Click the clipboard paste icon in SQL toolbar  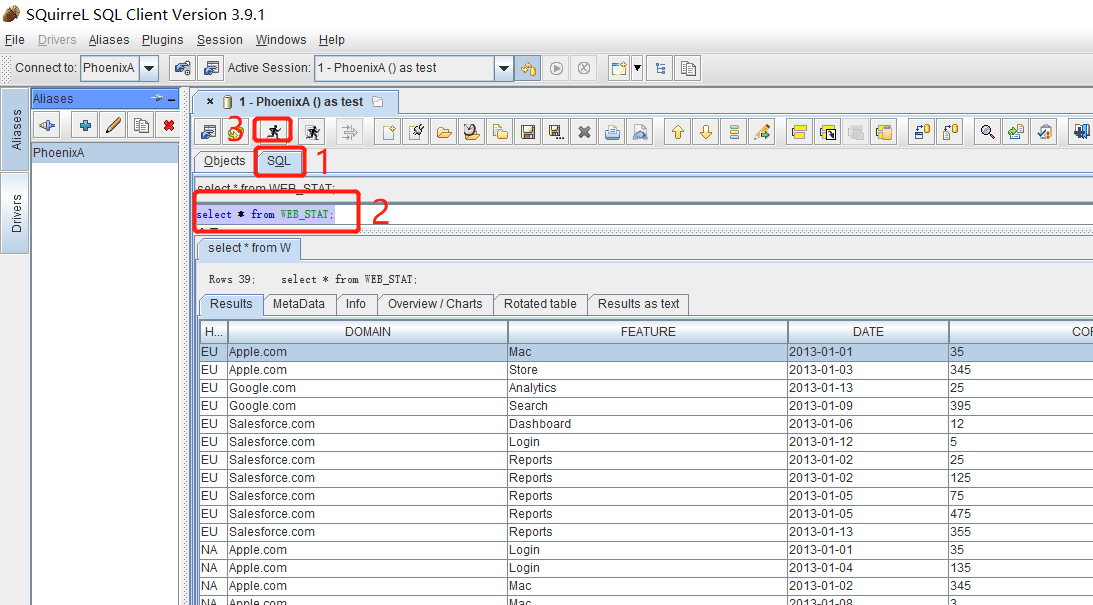(x=884, y=132)
